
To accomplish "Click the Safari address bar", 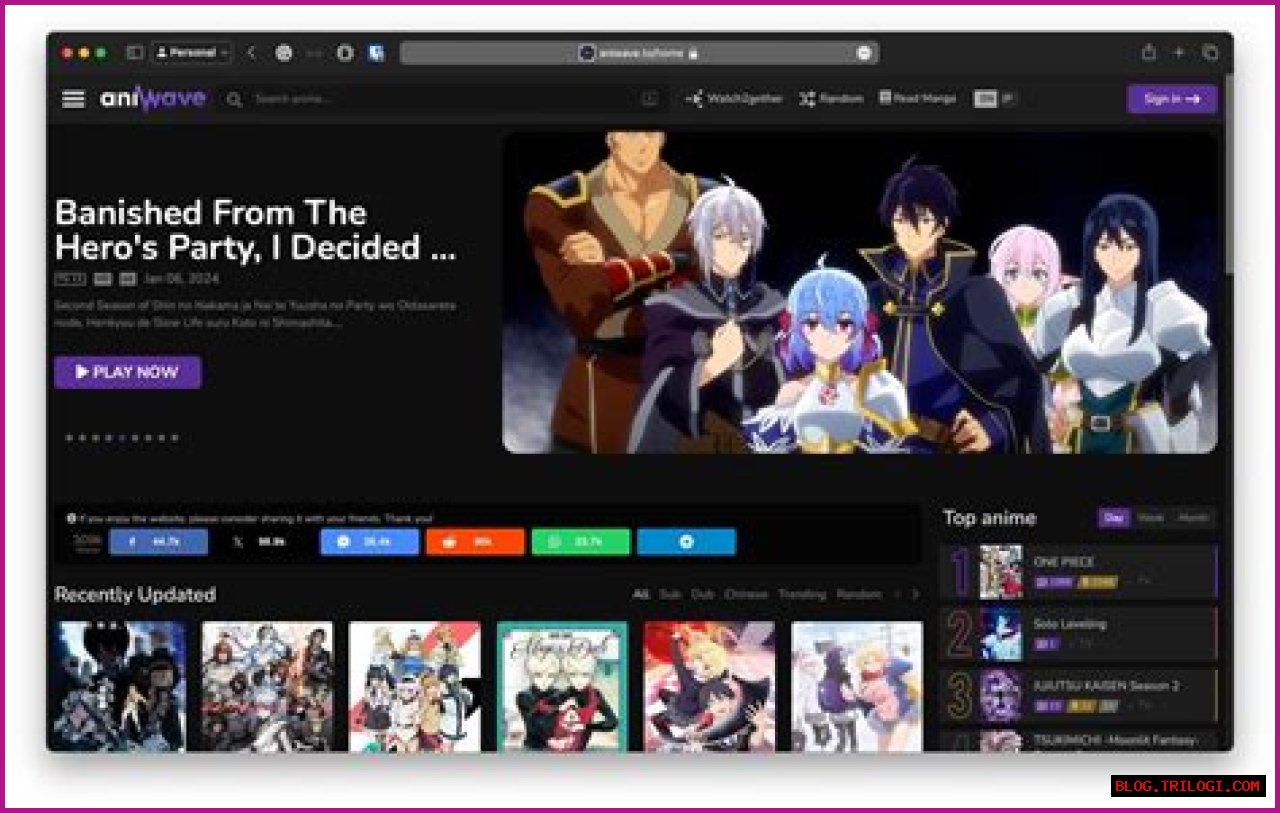I will coord(639,52).
